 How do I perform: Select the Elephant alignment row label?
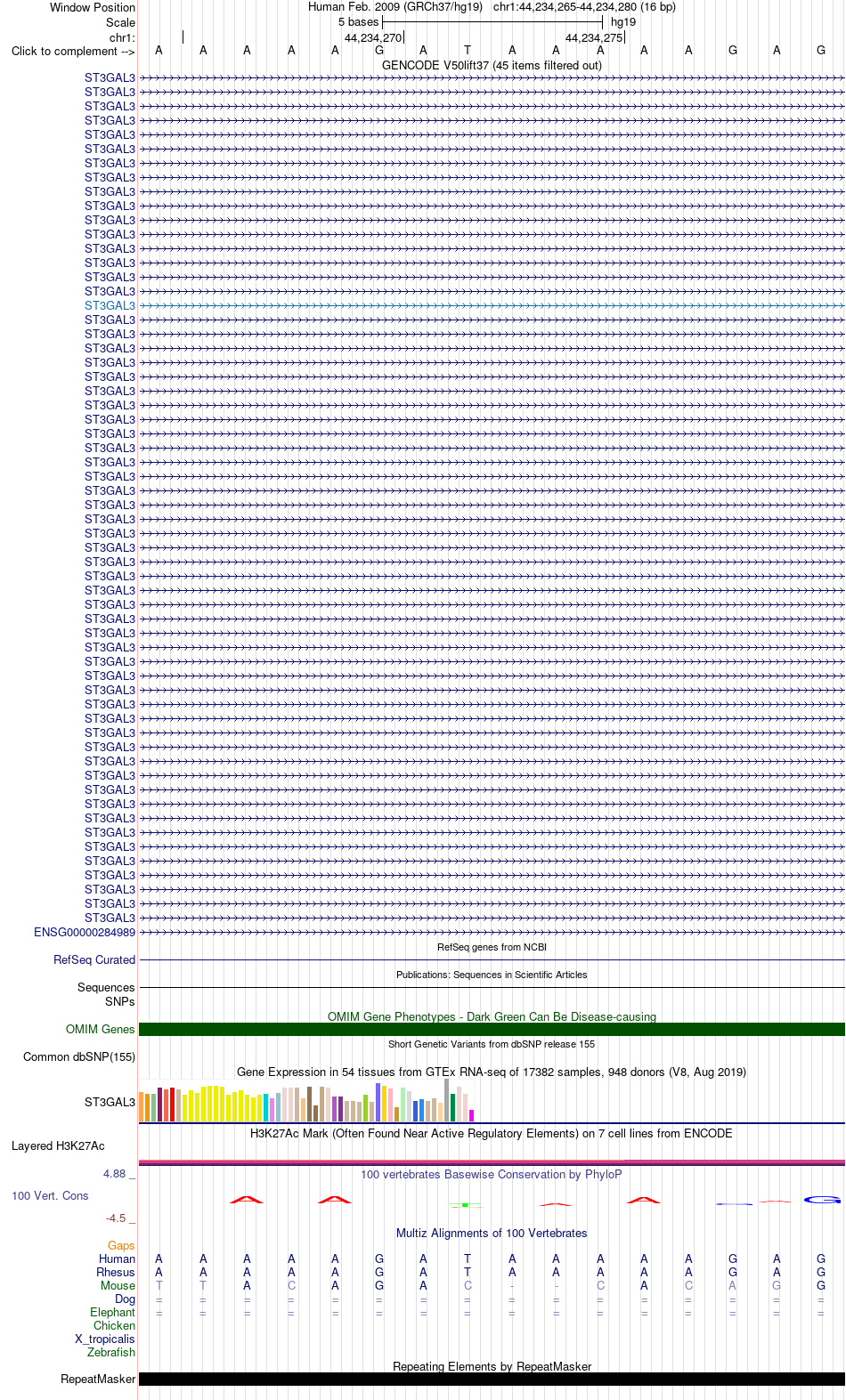point(112,1312)
